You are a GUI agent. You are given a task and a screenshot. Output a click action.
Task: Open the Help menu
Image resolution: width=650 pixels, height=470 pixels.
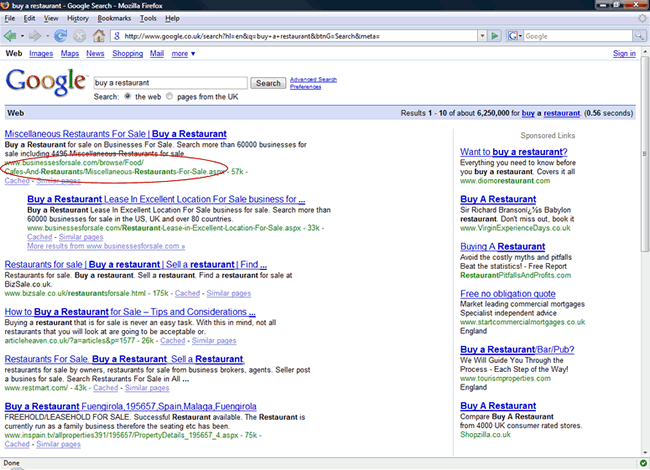pyautogui.click(x=172, y=18)
